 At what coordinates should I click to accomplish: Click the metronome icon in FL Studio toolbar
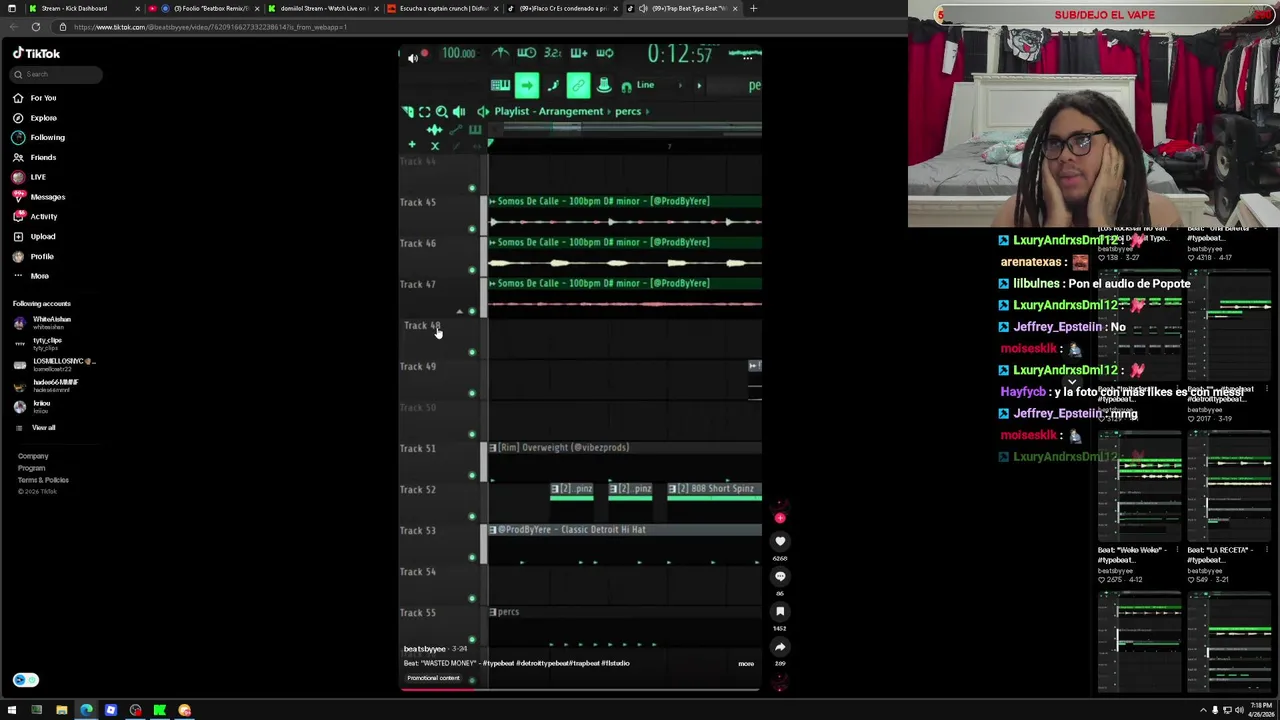click(x=501, y=53)
